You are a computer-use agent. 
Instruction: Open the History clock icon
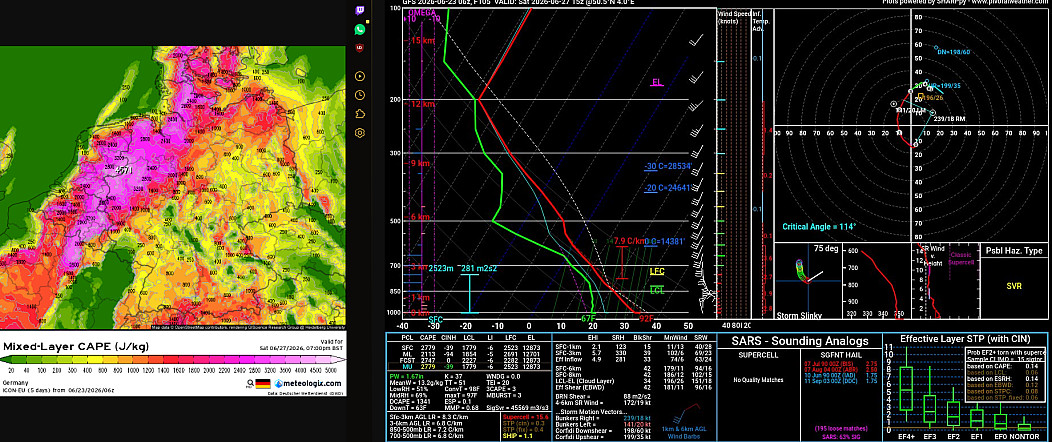pyautogui.click(x=360, y=95)
